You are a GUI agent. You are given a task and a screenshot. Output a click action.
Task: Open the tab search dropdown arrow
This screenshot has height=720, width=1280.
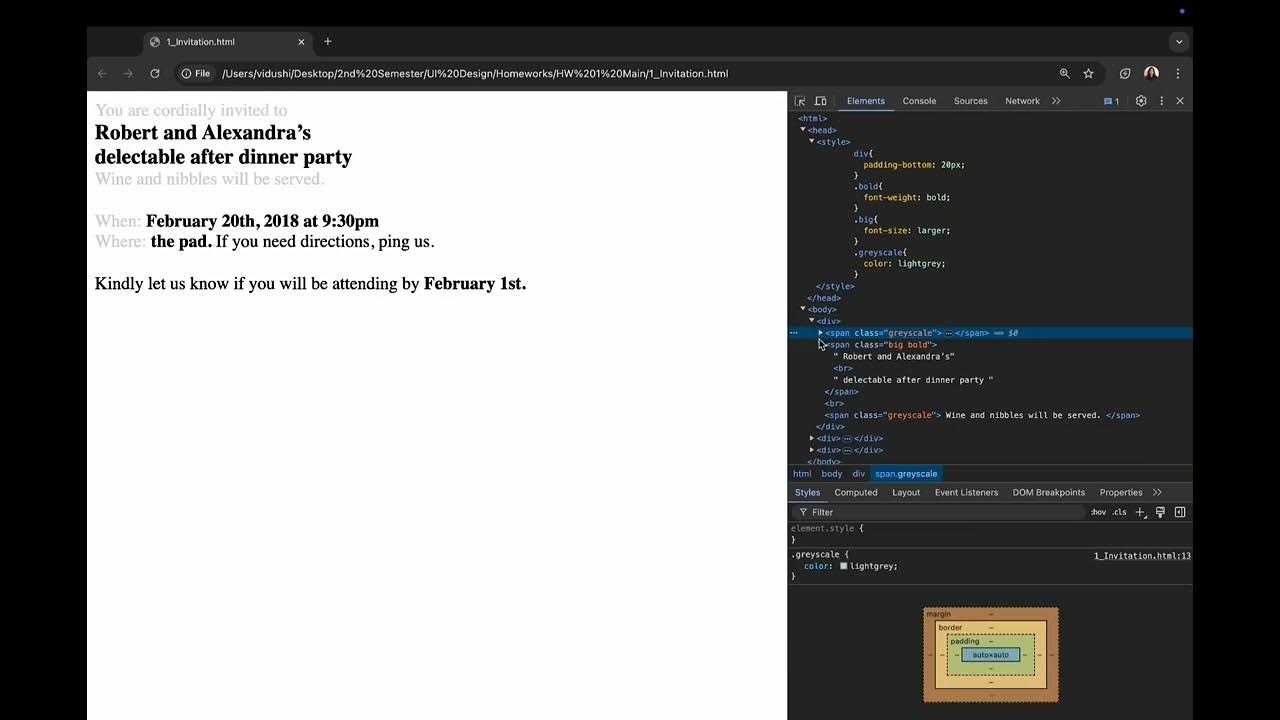pos(1179,42)
